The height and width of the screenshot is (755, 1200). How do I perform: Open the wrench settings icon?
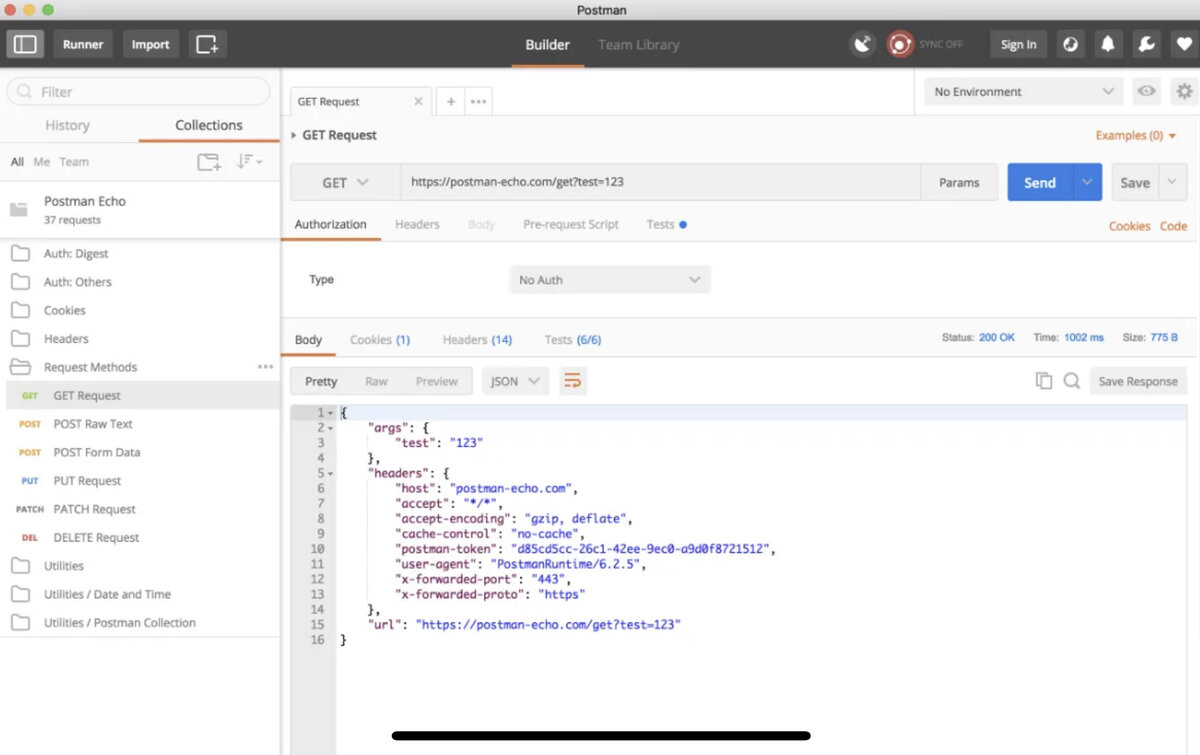pos(1146,44)
